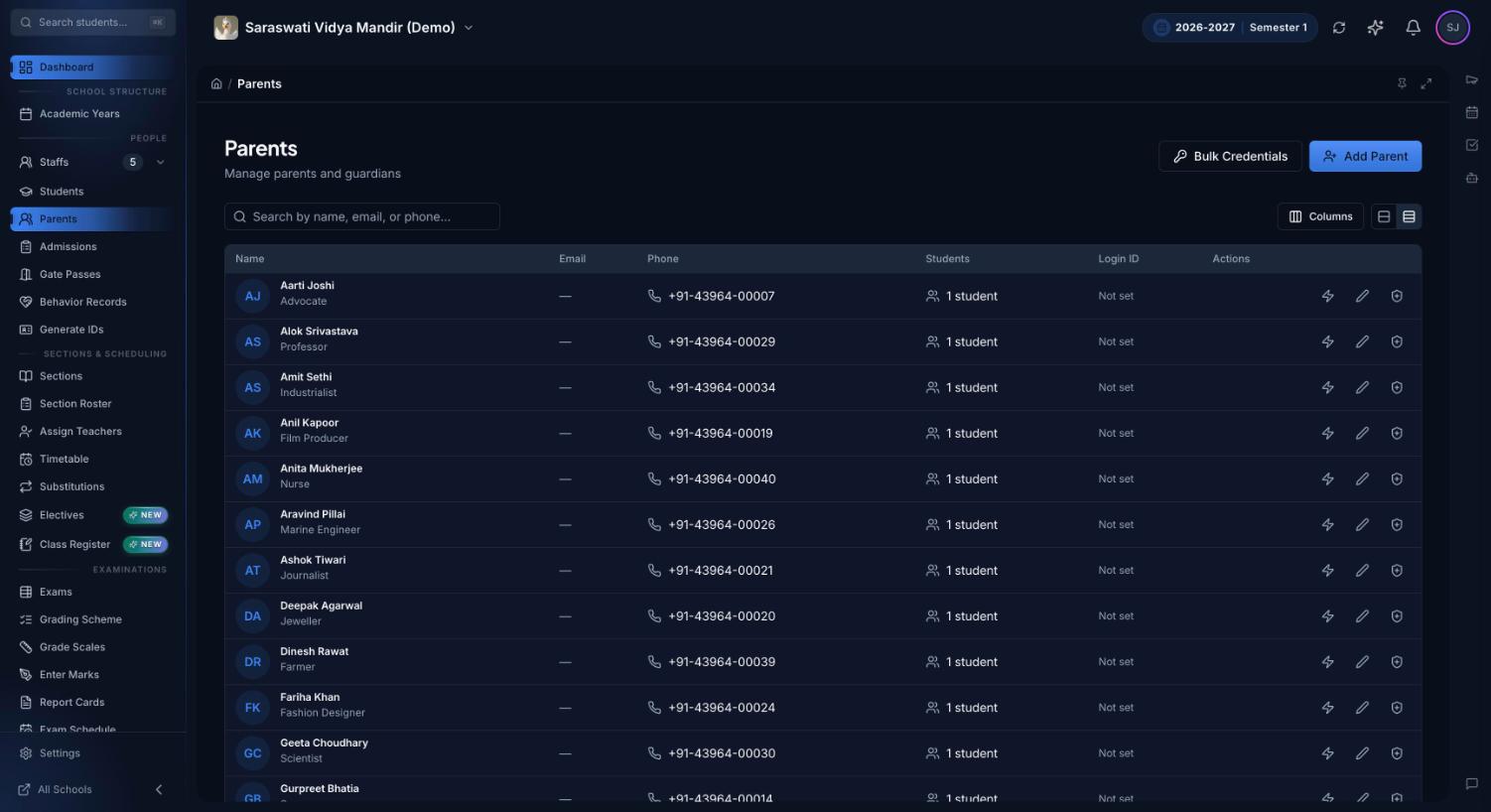
Task: Click the home breadcrumb icon
Action: point(216,83)
